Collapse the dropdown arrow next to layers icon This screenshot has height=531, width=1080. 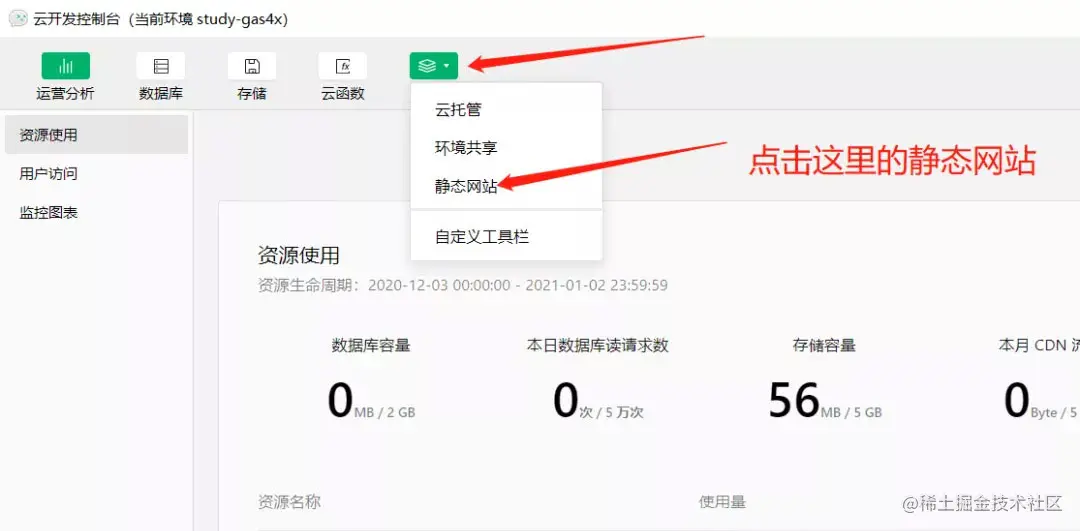point(448,66)
